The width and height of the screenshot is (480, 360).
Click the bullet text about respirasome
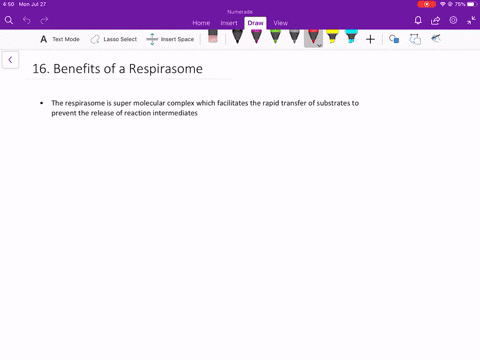[205, 108]
